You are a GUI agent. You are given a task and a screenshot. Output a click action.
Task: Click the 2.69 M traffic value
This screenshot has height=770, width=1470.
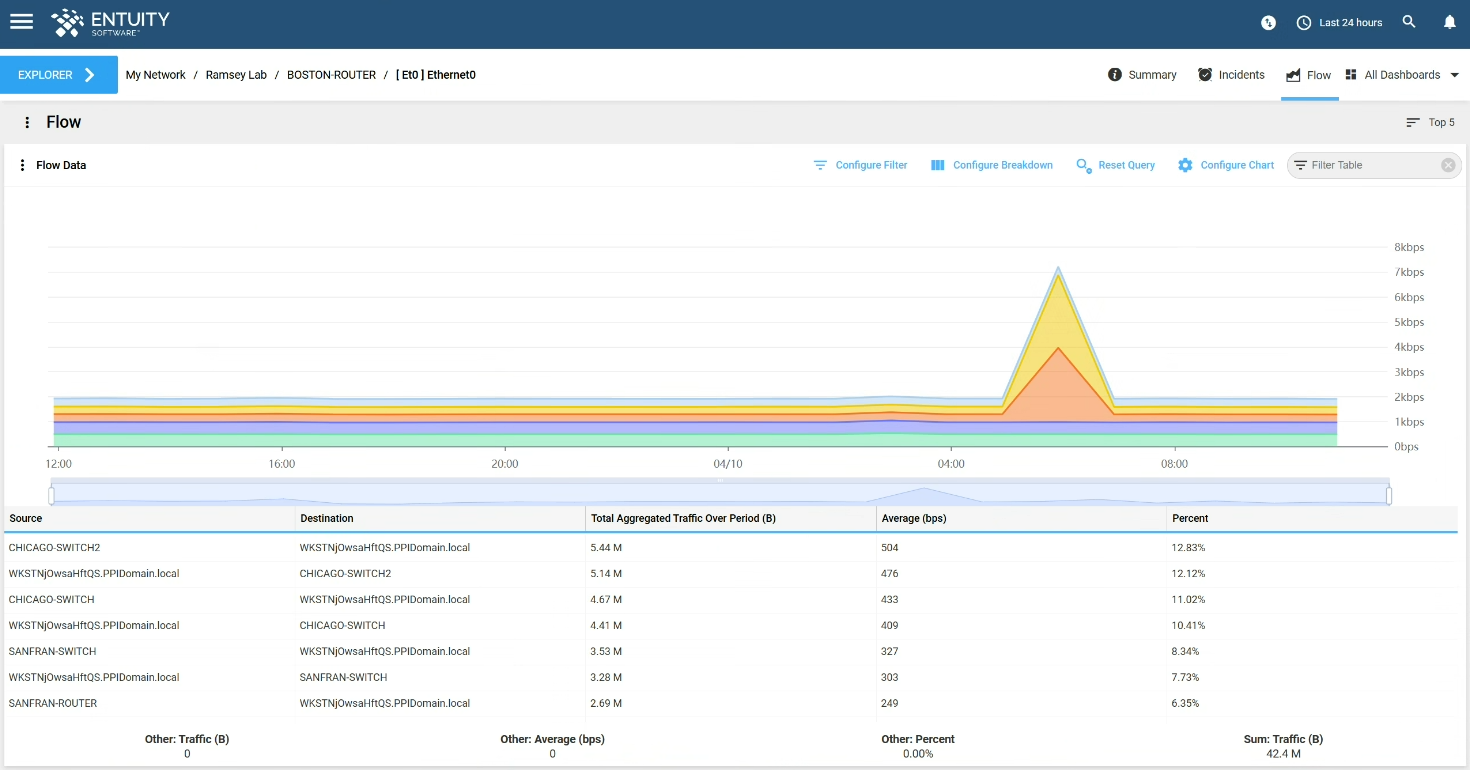tap(606, 704)
